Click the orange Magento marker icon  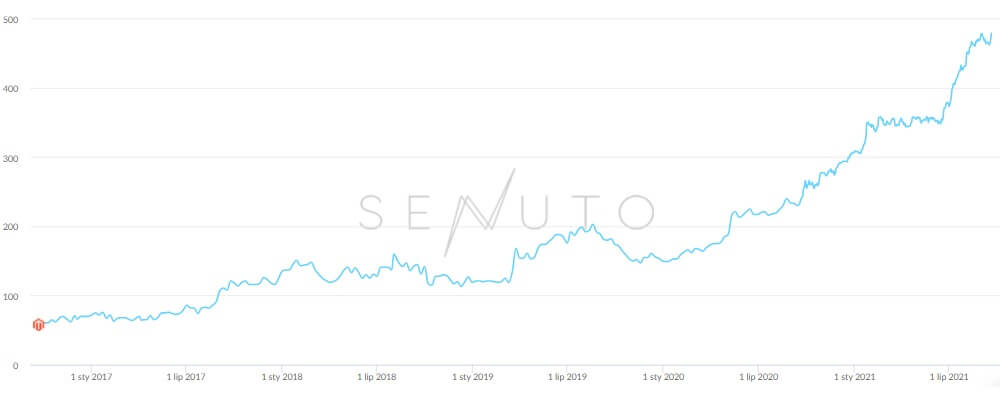coord(38,325)
